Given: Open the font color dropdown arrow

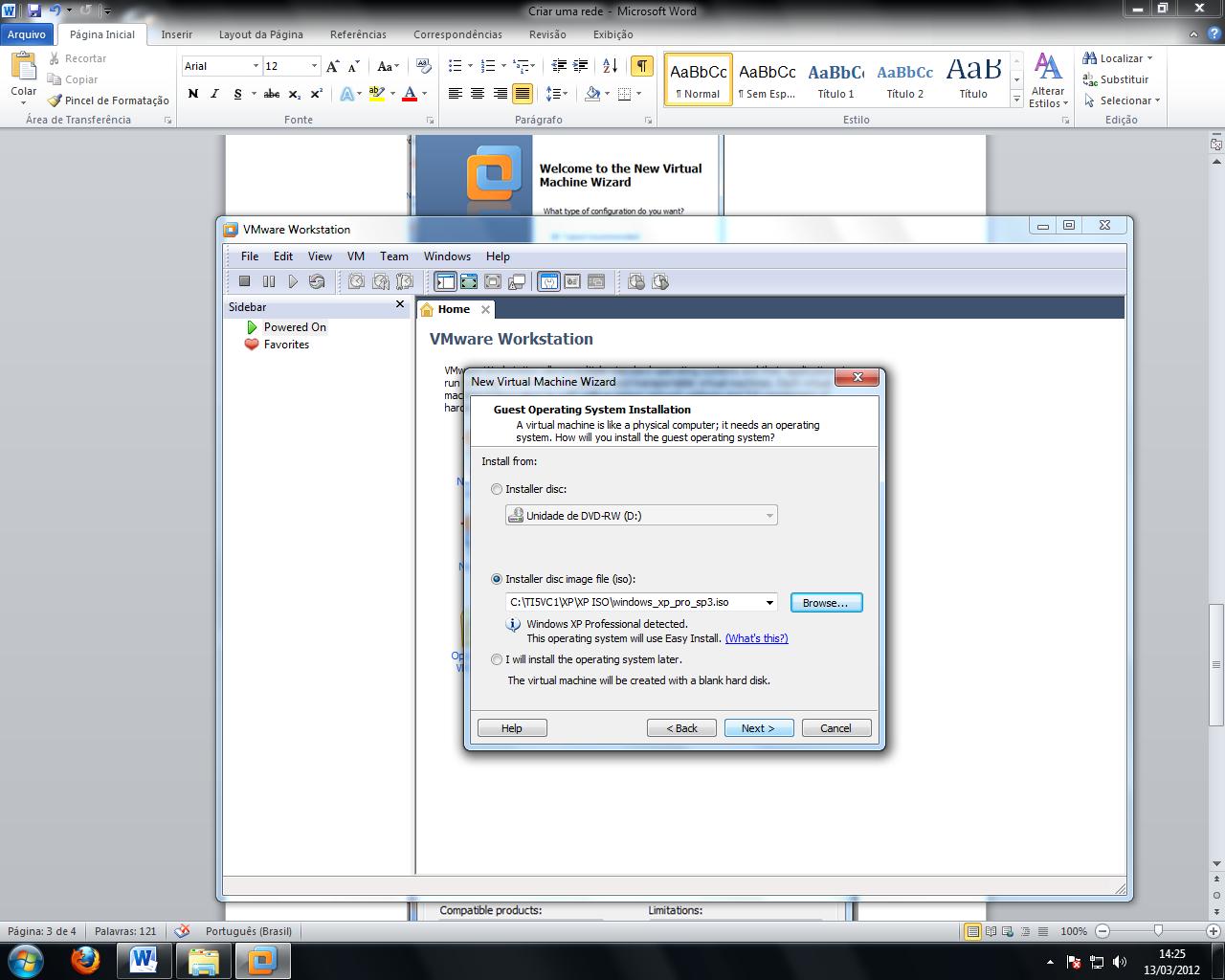Looking at the screenshot, I should click(x=424, y=94).
